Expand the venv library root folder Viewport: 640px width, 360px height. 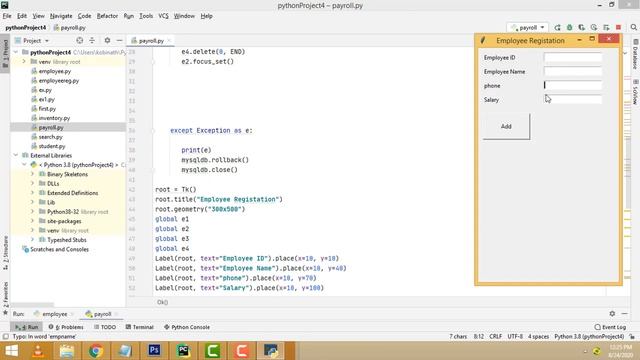point(24,62)
